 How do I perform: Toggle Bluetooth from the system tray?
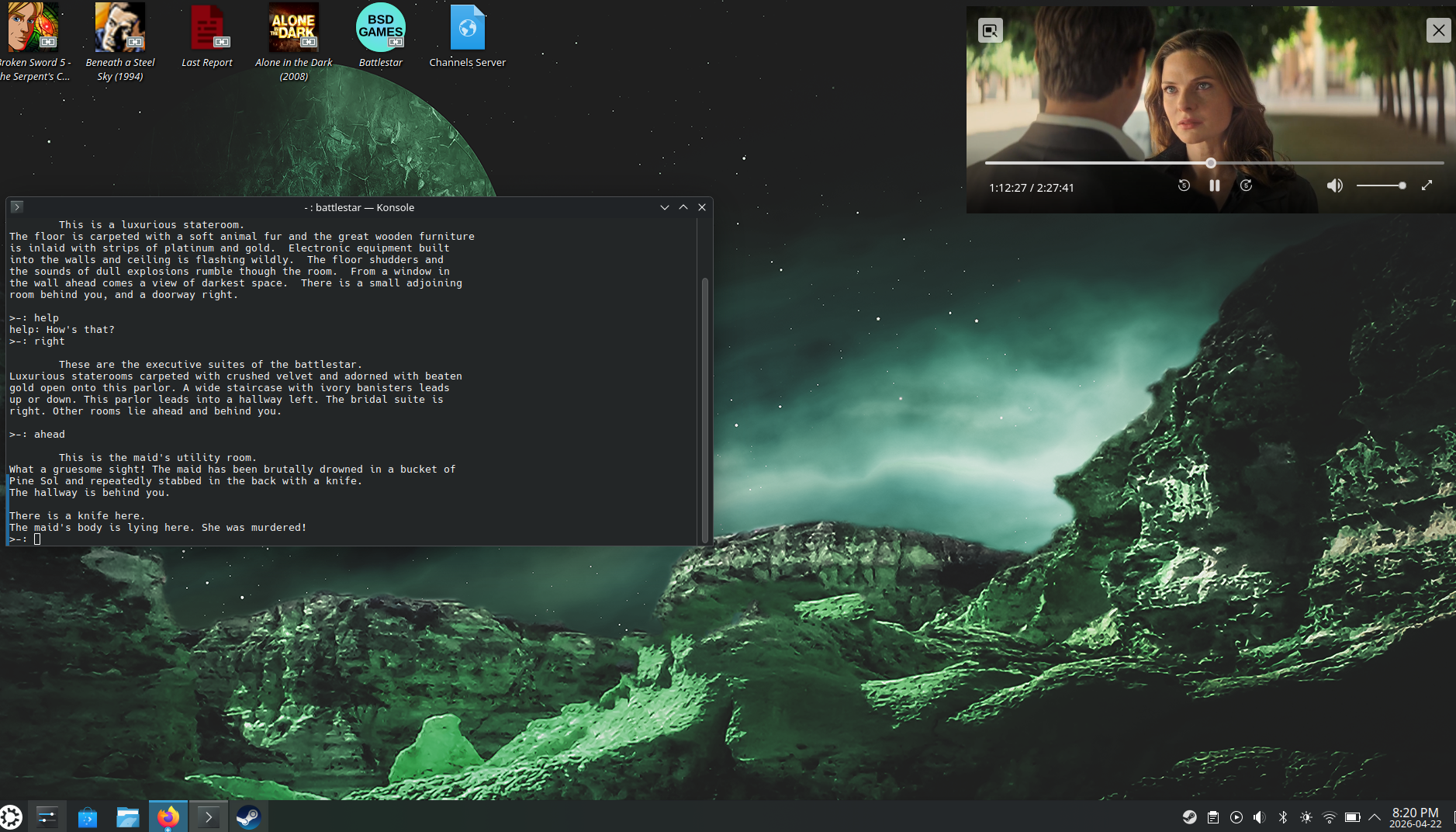(x=1283, y=816)
